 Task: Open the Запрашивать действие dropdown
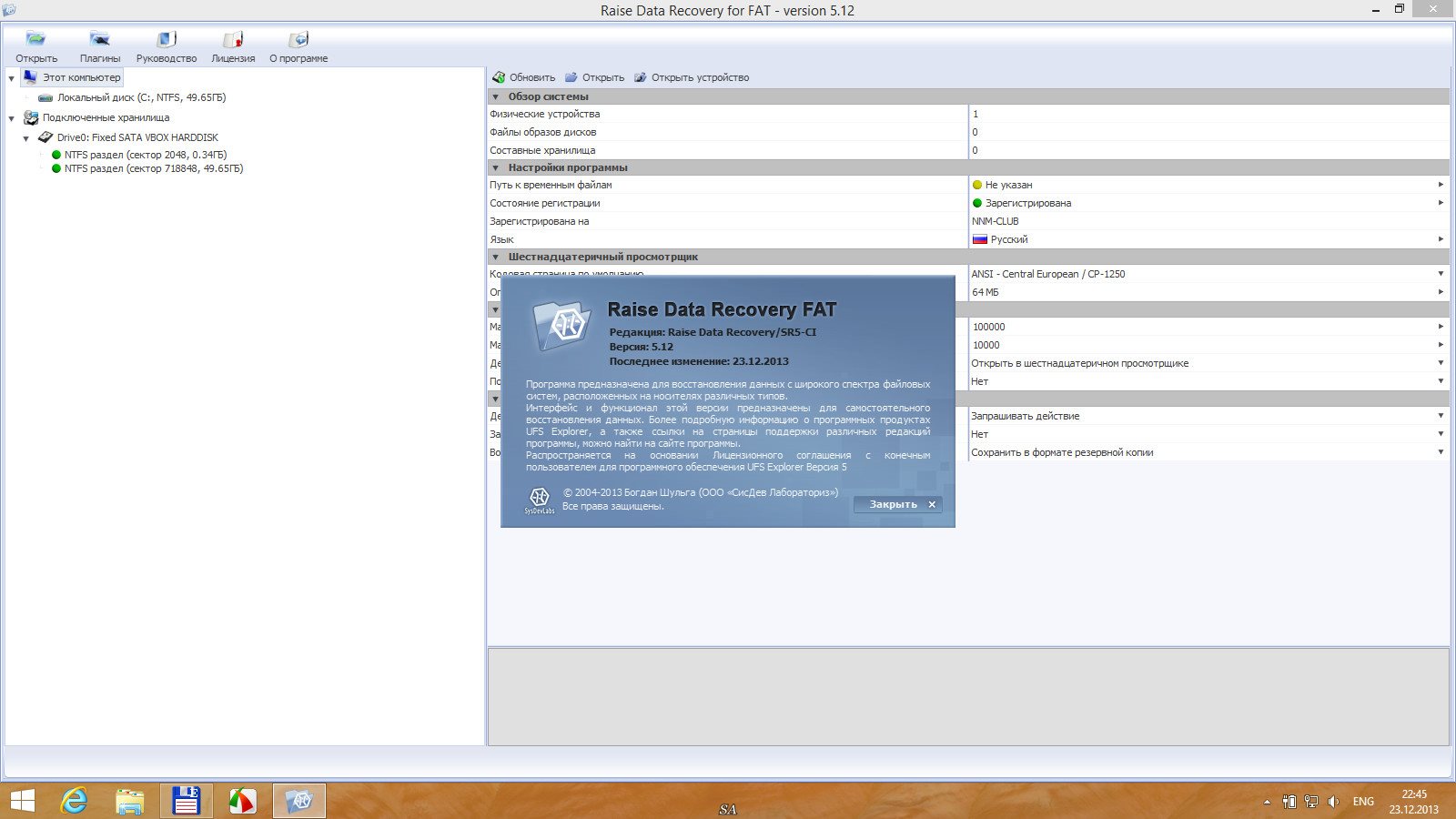pyautogui.click(x=1441, y=416)
